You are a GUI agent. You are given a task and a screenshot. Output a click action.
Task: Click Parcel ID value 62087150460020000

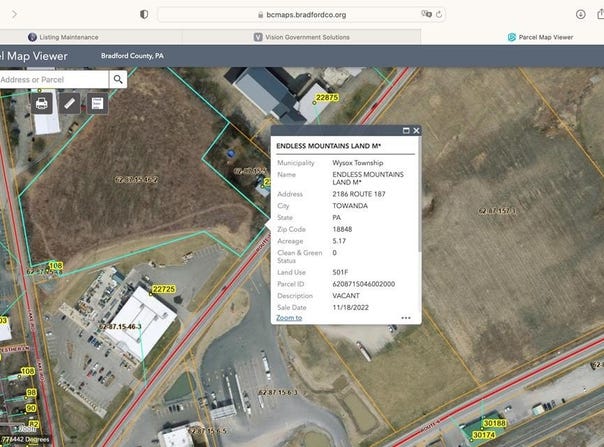[364, 284]
